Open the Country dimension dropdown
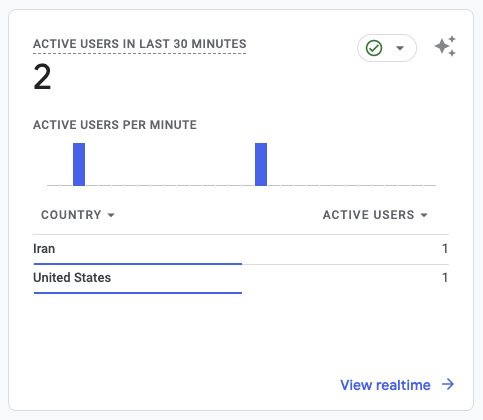 point(78,215)
